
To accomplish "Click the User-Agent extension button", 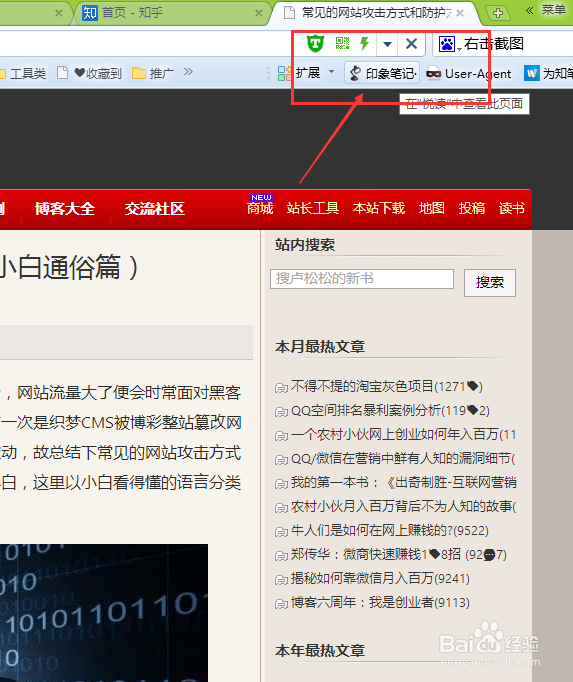I will 468,74.
